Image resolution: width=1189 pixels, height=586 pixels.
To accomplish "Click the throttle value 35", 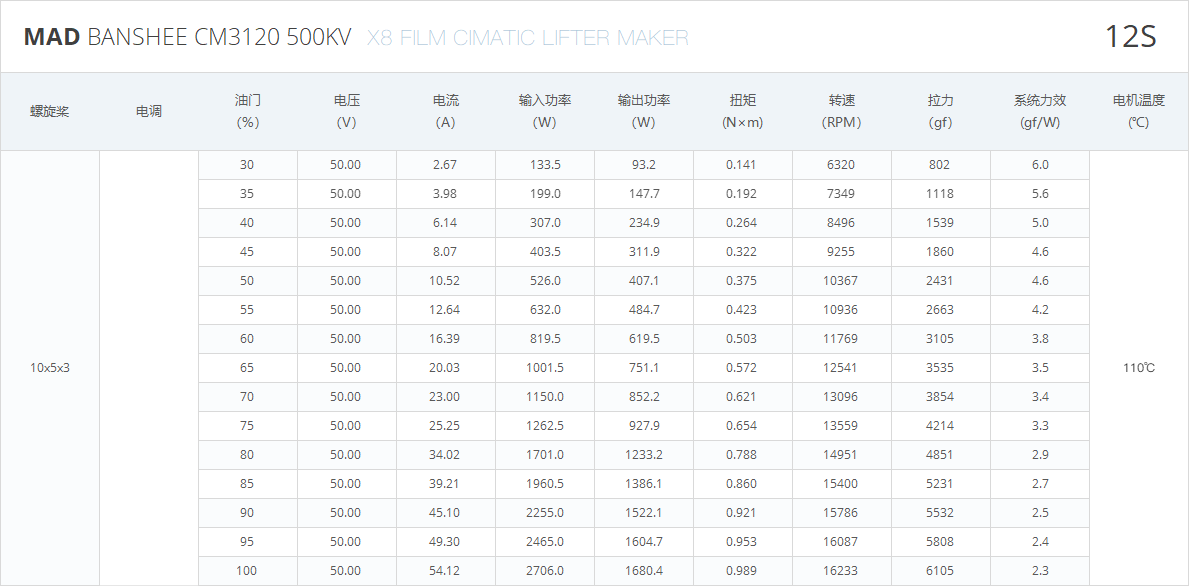I will point(247,193).
